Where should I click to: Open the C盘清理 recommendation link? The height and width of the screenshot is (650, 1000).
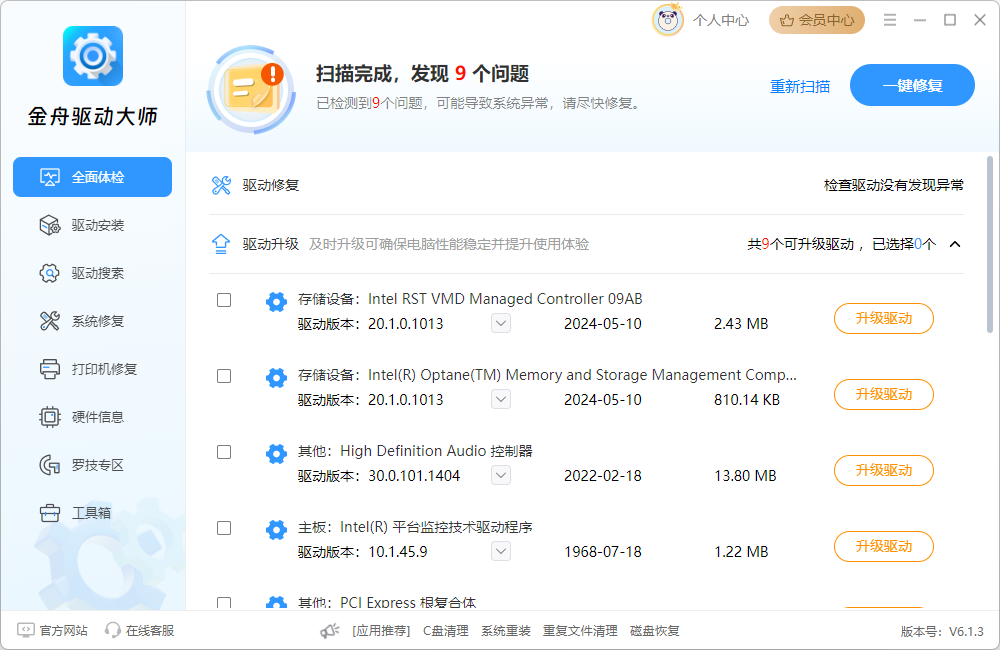446,631
